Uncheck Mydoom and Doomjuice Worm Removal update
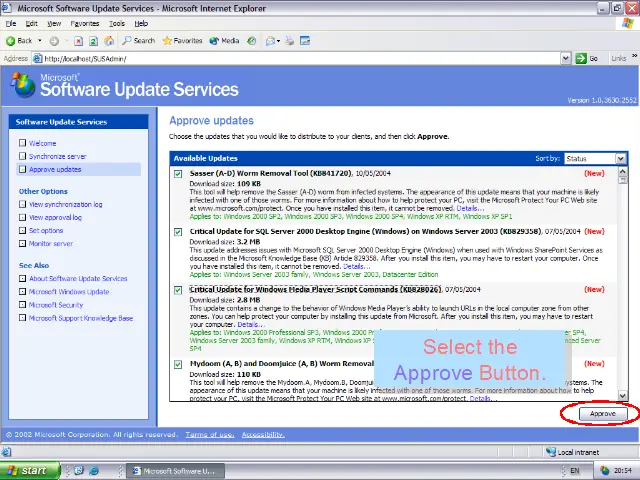 tap(178, 364)
